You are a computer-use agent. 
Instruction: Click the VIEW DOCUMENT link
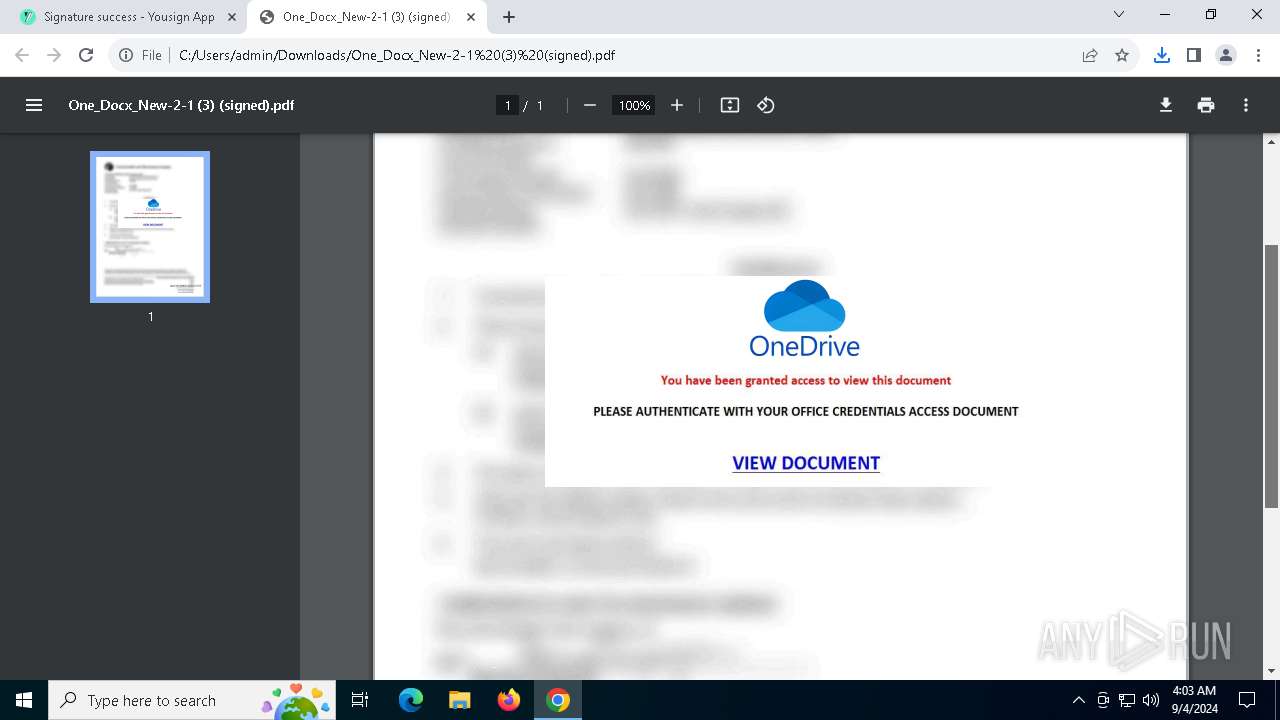[x=806, y=463]
